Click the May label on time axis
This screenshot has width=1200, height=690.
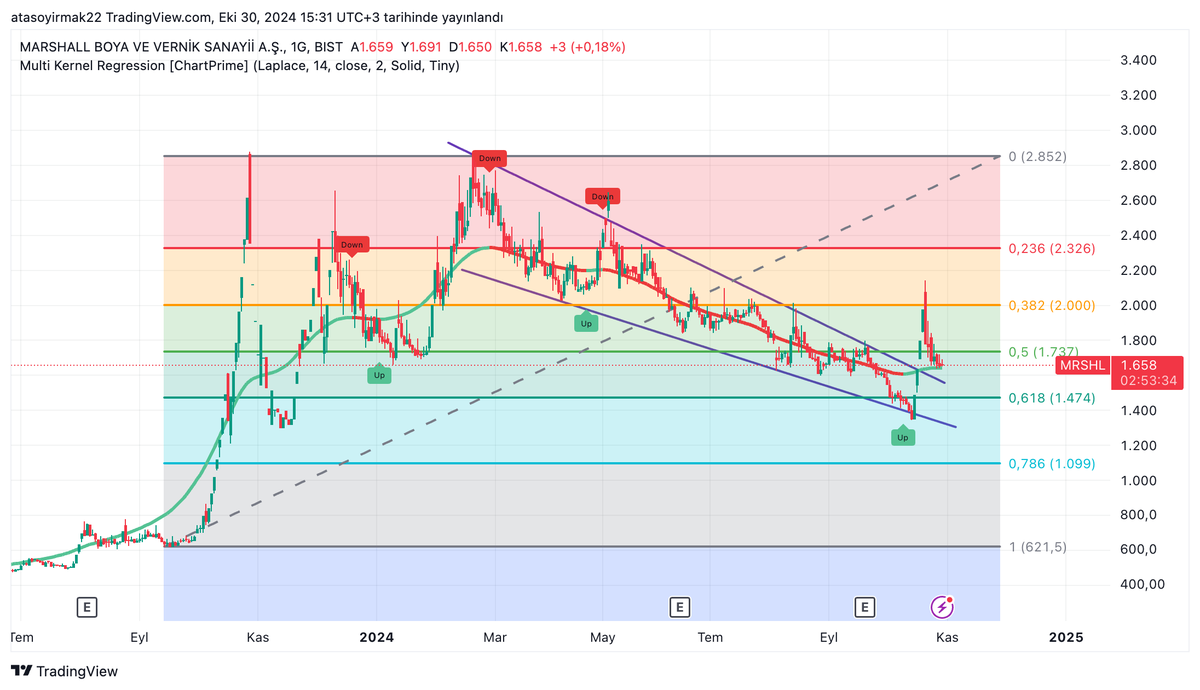tap(602, 637)
